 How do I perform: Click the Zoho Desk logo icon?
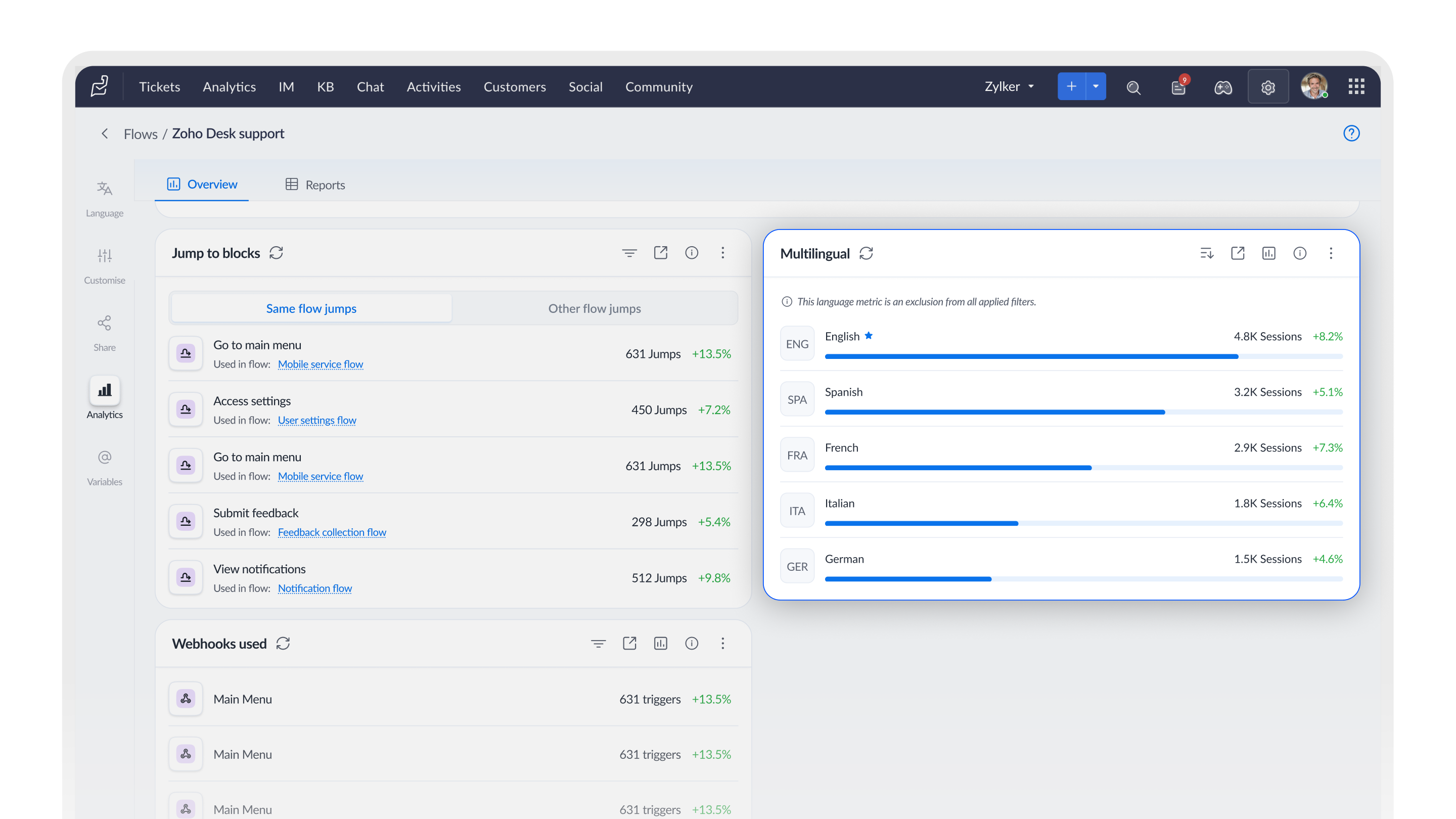click(100, 86)
